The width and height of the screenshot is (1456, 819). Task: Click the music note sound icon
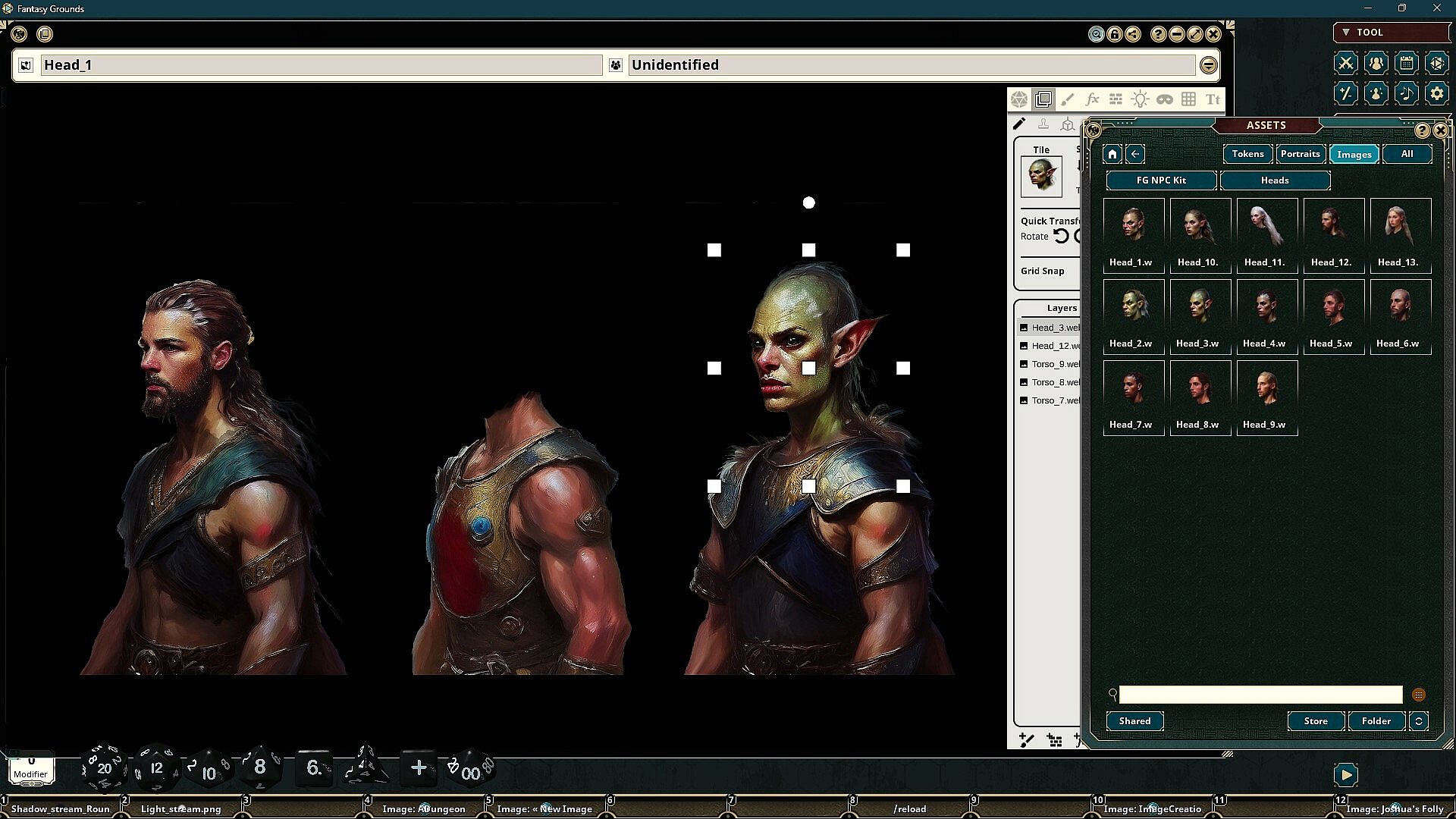click(x=1406, y=93)
